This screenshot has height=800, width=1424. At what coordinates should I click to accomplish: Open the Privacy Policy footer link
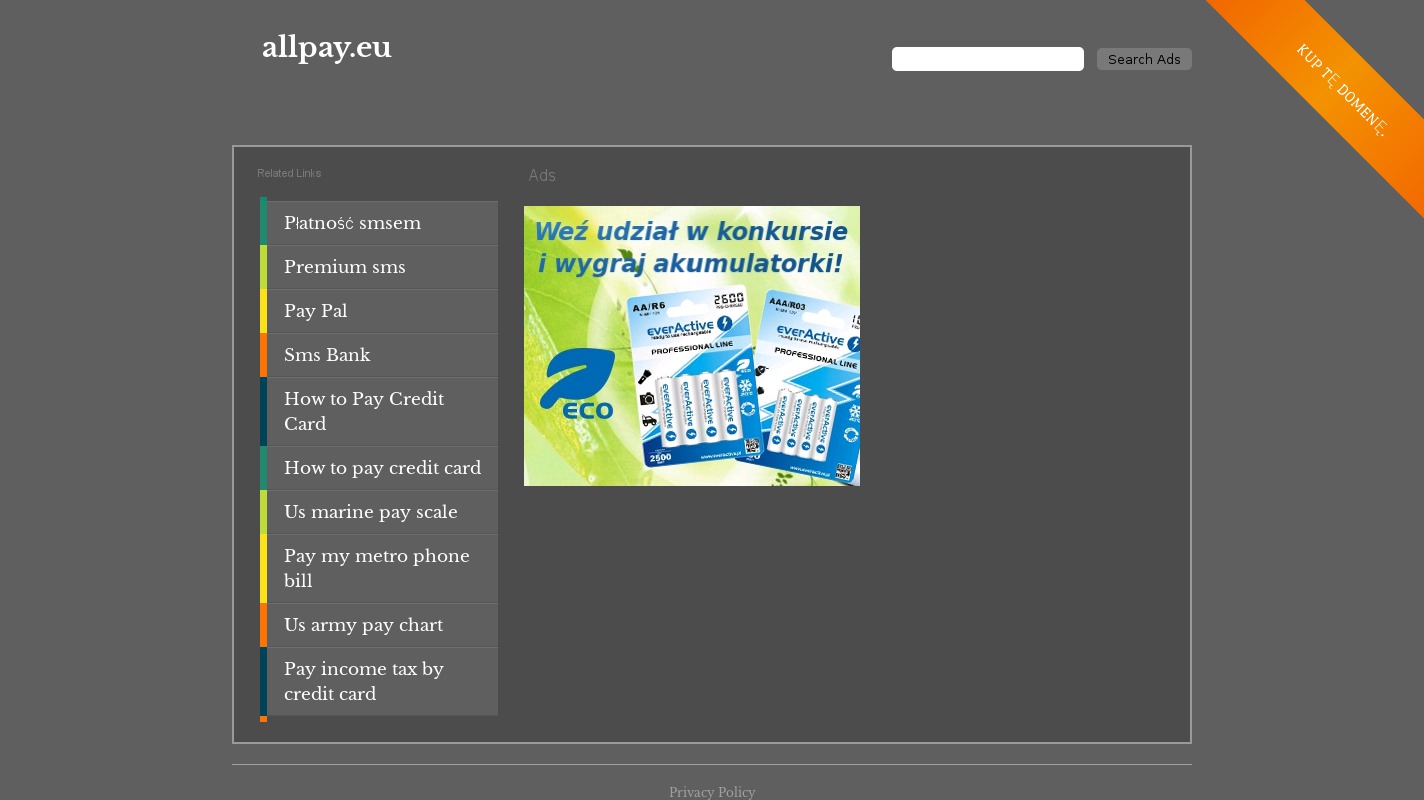(712, 792)
